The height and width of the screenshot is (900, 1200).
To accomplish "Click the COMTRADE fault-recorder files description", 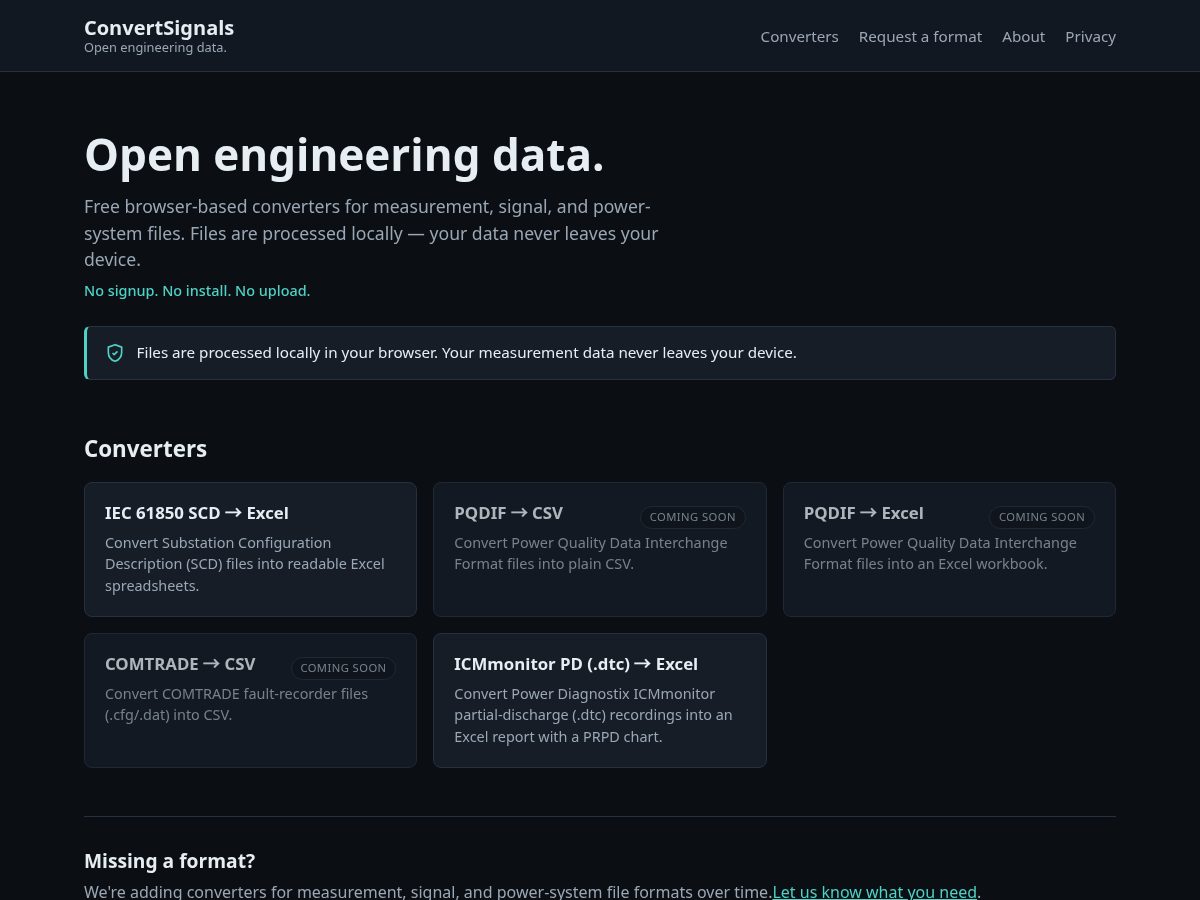I will tap(236, 704).
